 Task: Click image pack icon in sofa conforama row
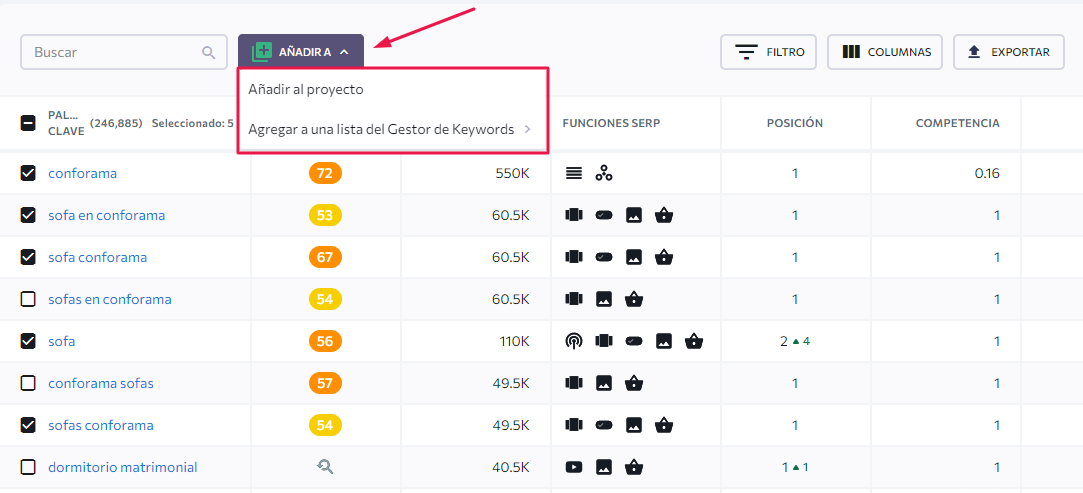[x=634, y=258]
